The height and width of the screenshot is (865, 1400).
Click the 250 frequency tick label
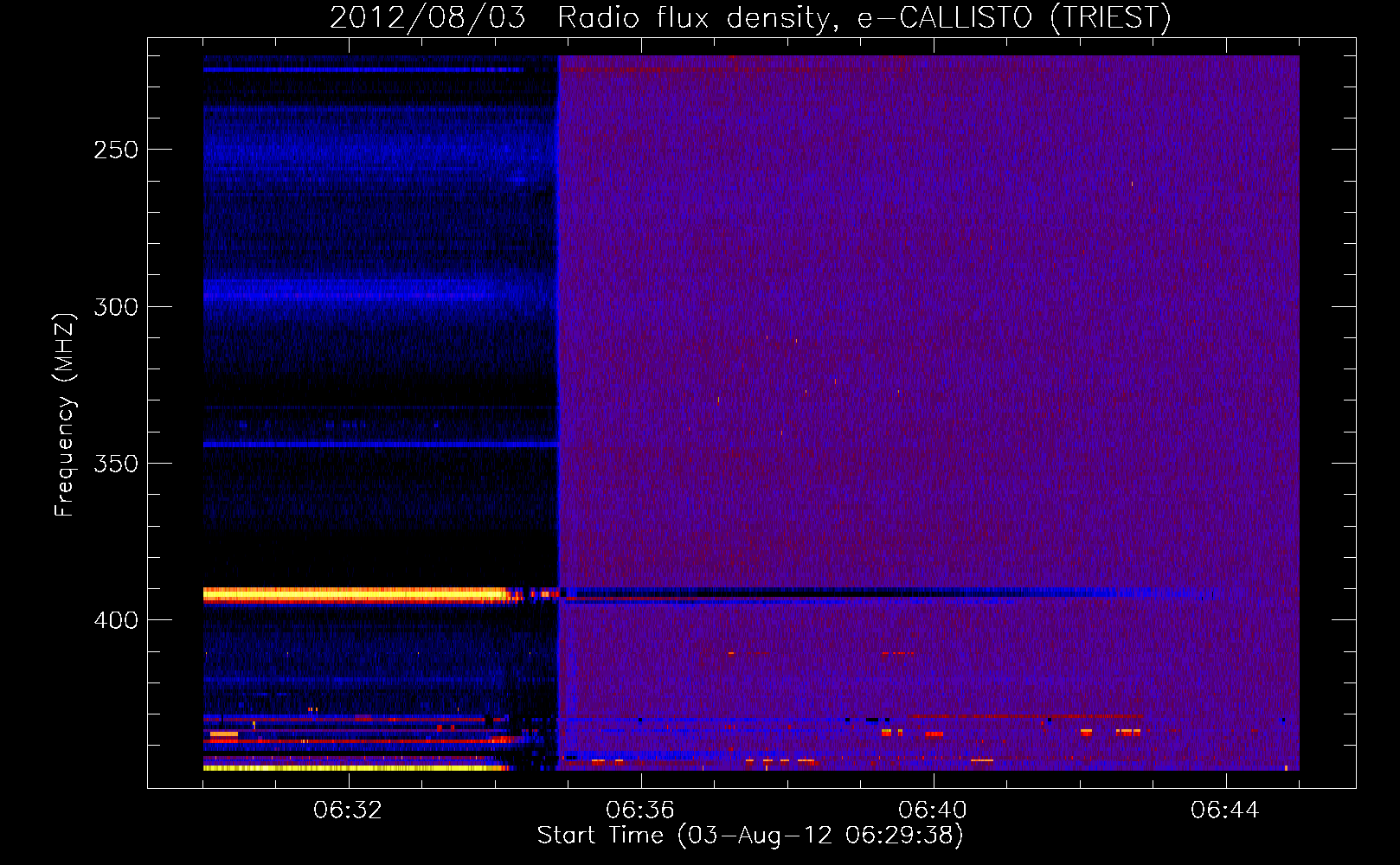pyautogui.click(x=116, y=150)
